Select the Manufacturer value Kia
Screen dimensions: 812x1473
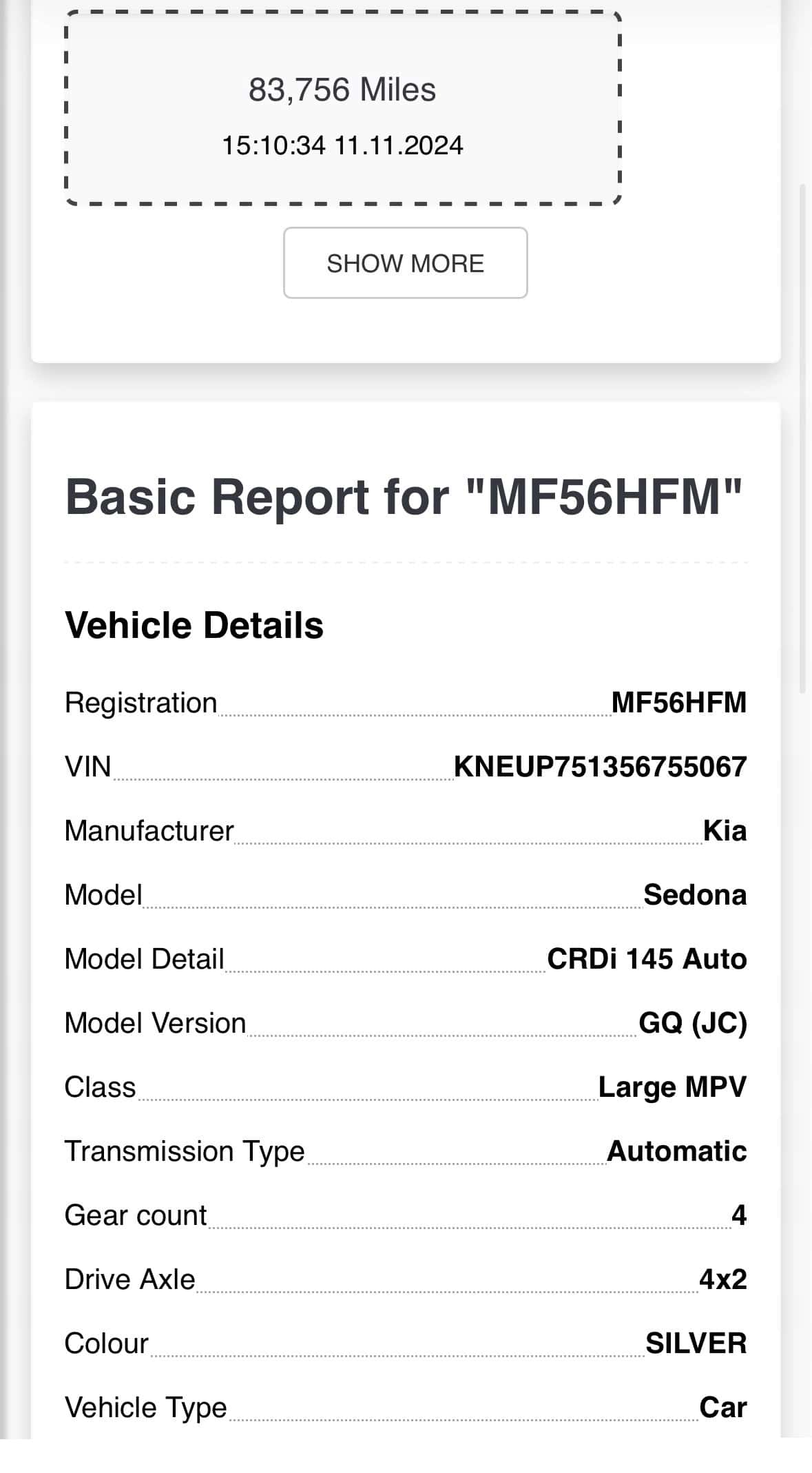tap(725, 831)
